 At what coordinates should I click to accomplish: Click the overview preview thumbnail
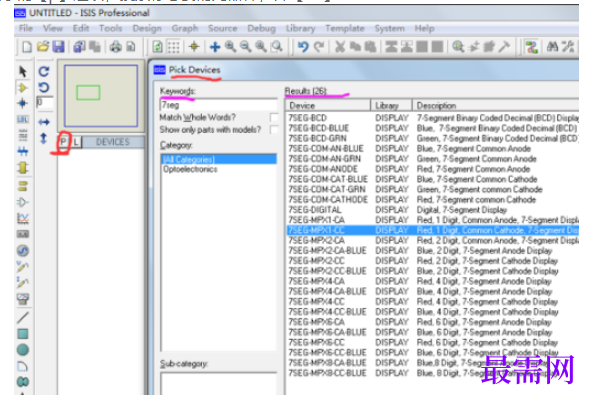click(x=101, y=96)
